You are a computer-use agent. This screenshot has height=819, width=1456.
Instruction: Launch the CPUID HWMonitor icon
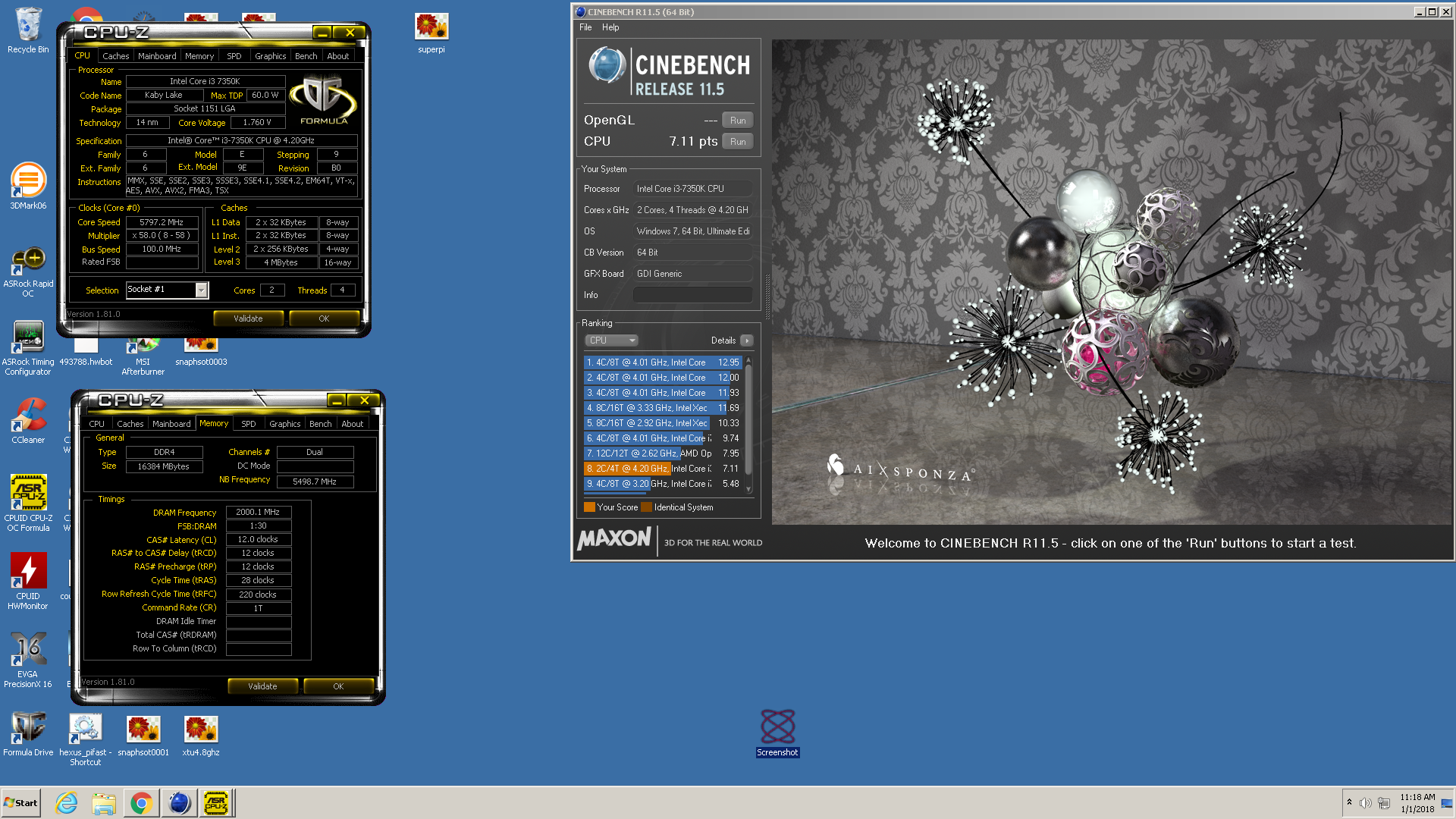[28, 581]
